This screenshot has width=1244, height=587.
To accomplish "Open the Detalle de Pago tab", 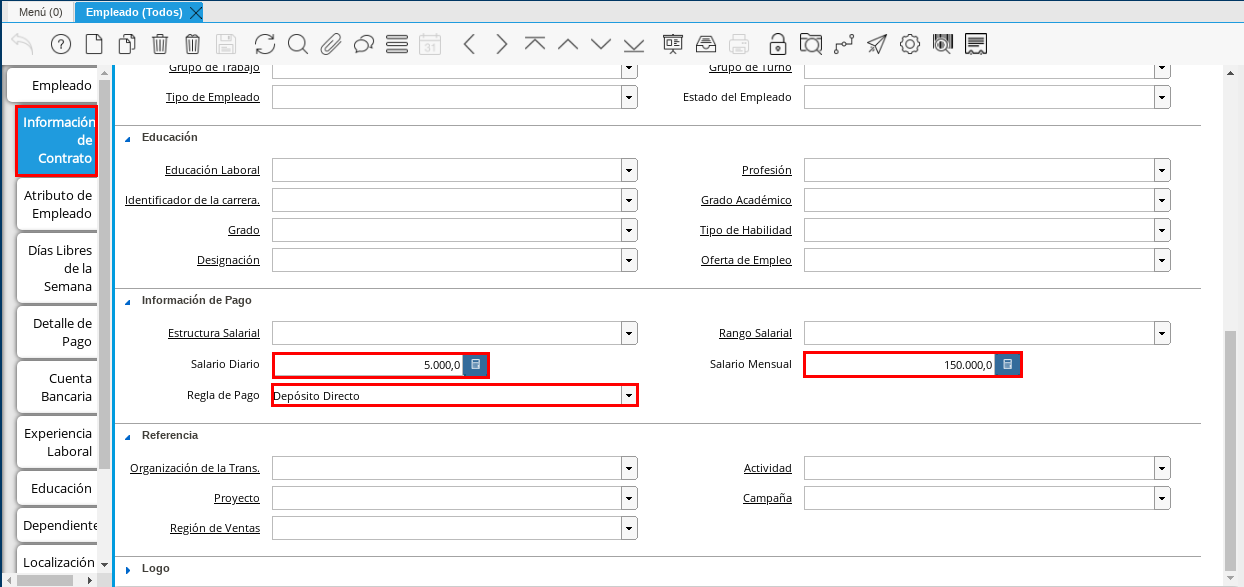I will pyautogui.click(x=57, y=332).
